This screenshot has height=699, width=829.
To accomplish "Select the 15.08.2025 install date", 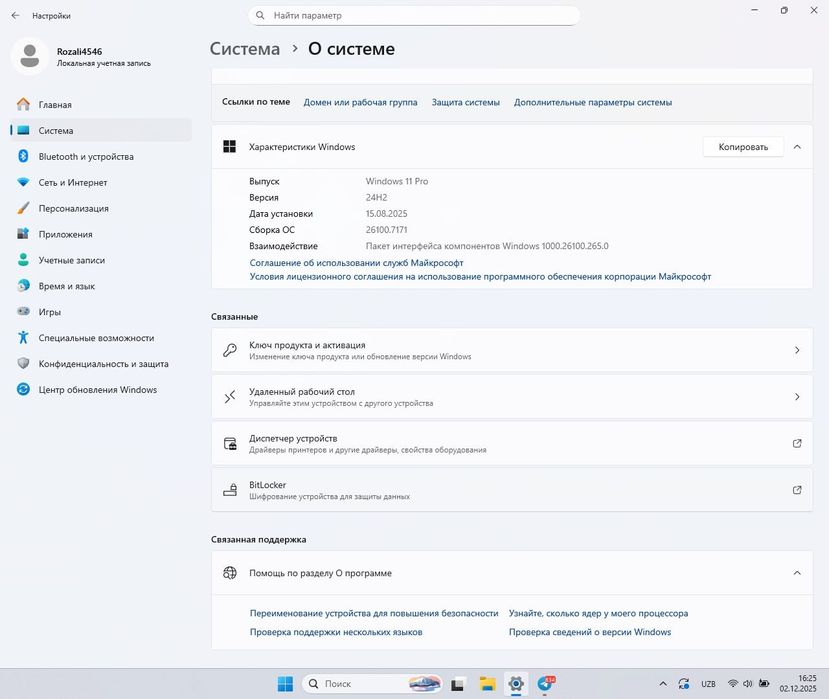I will point(386,214).
